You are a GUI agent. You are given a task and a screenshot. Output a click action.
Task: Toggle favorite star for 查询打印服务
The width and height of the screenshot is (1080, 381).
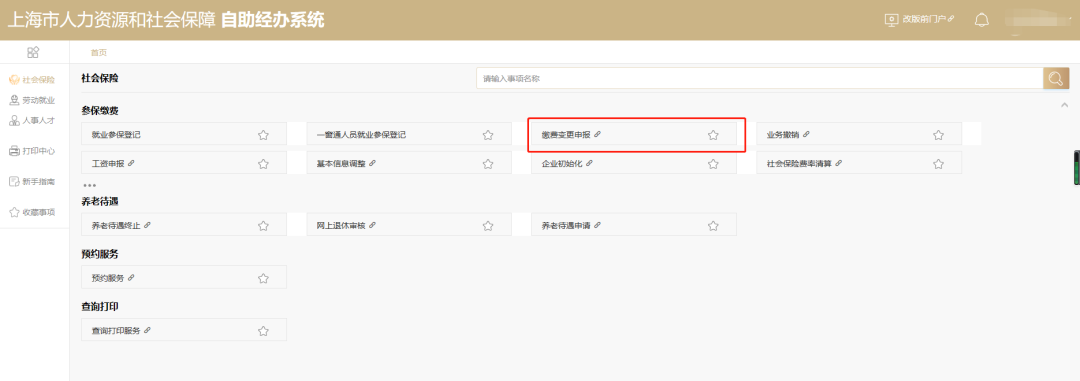click(263, 331)
